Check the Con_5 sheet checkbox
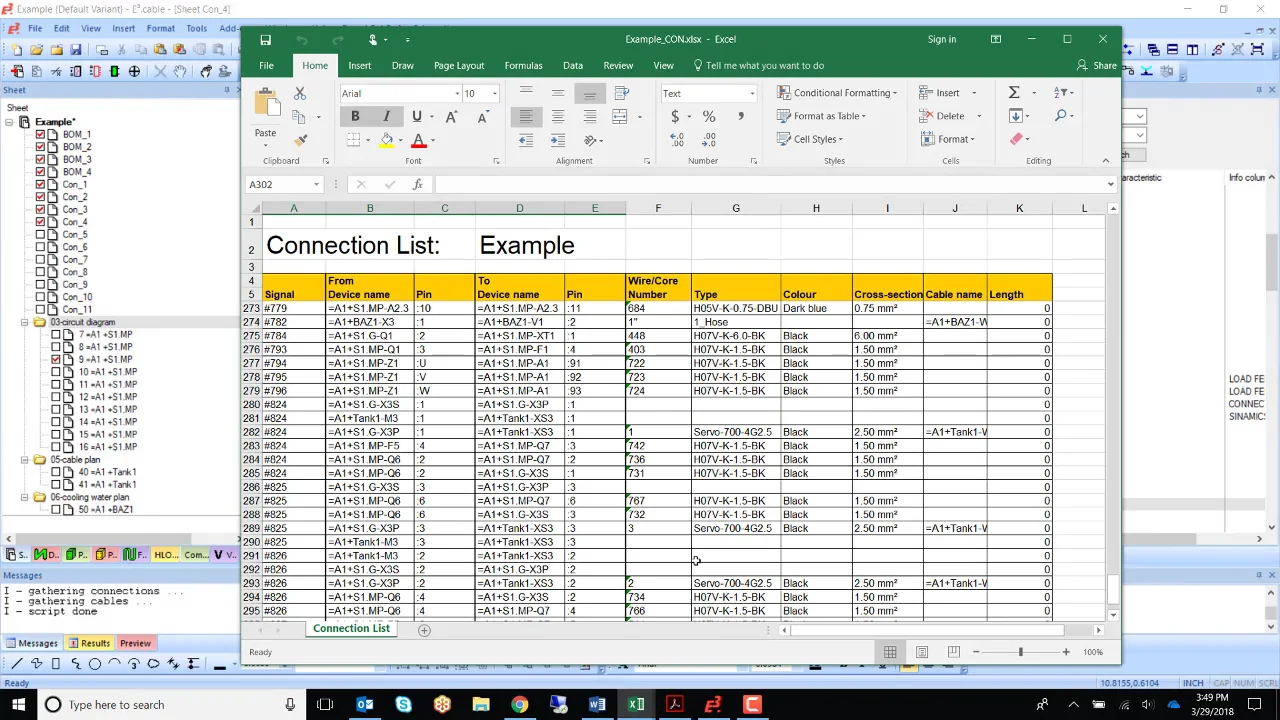The width and height of the screenshot is (1280, 720). coord(40,235)
